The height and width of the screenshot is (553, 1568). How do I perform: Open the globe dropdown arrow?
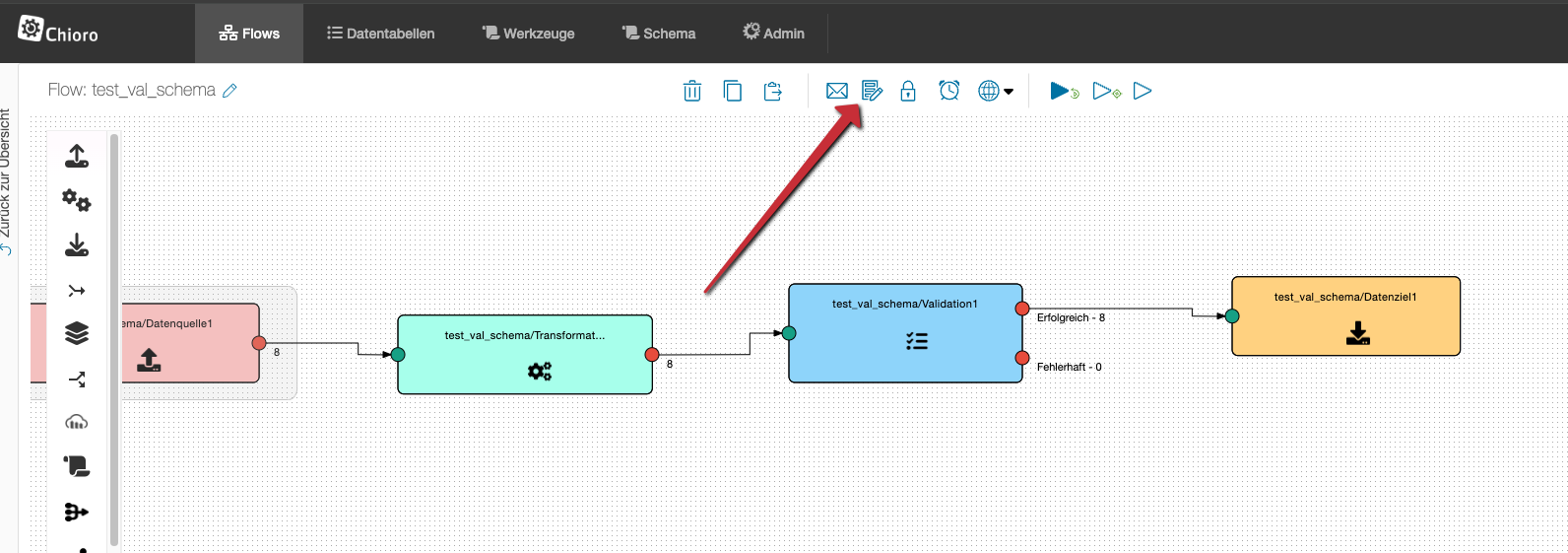coord(1009,92)
